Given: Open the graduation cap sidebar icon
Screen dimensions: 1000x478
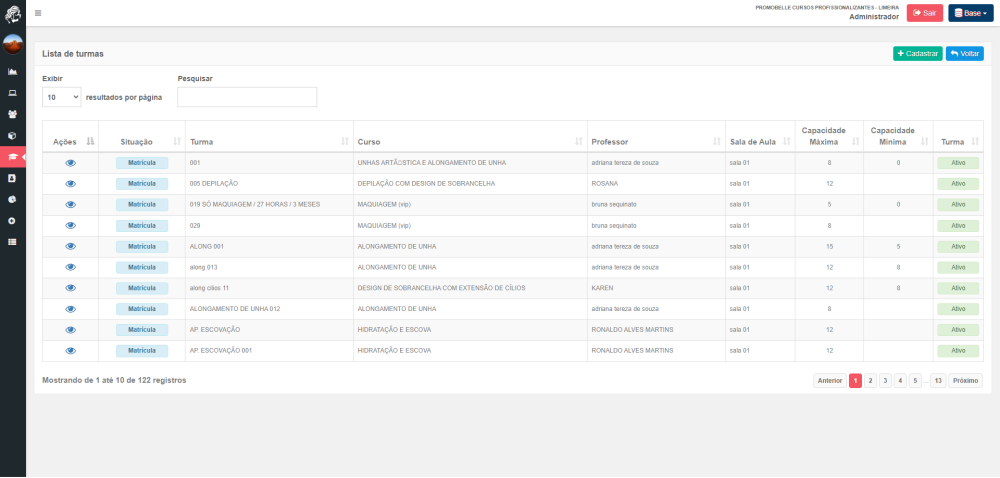Looking at the screenshot, I should 11,157.
